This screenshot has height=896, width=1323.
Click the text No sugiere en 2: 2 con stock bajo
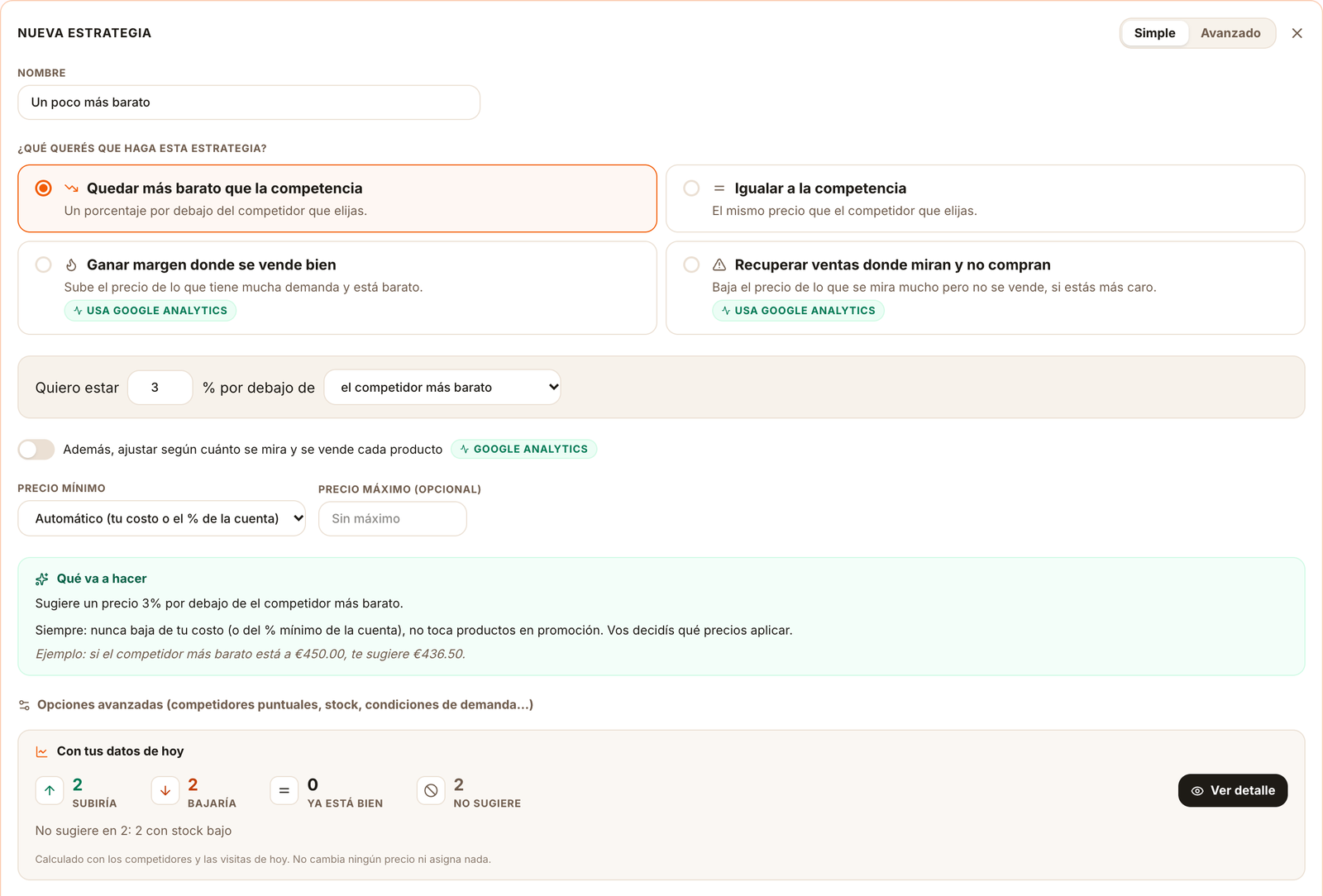point(134,831)
